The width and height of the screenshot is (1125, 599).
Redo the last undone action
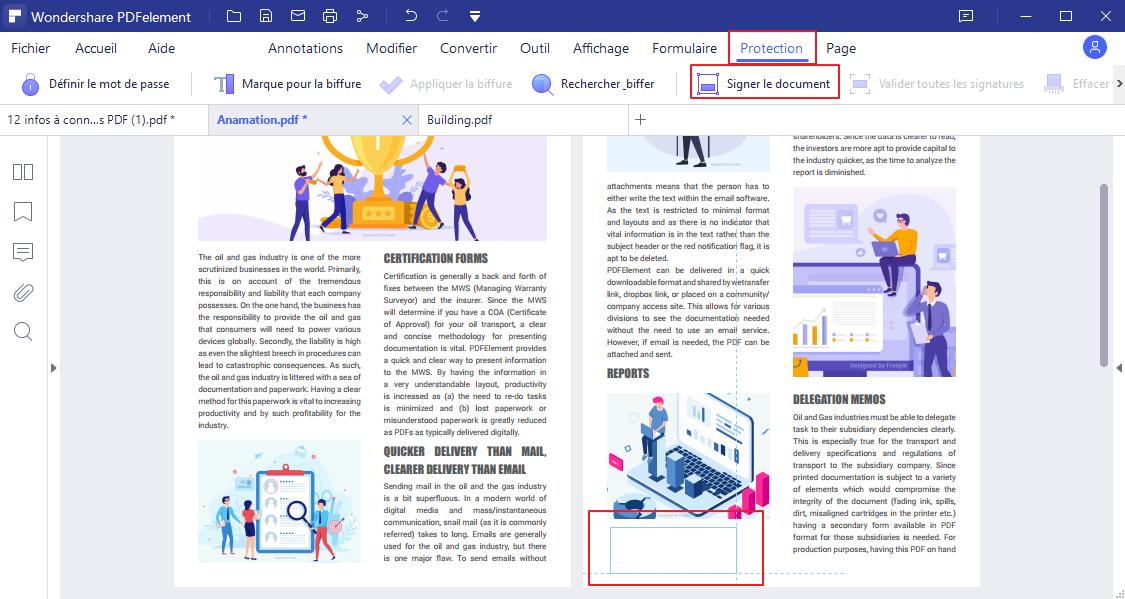point(443,16)
